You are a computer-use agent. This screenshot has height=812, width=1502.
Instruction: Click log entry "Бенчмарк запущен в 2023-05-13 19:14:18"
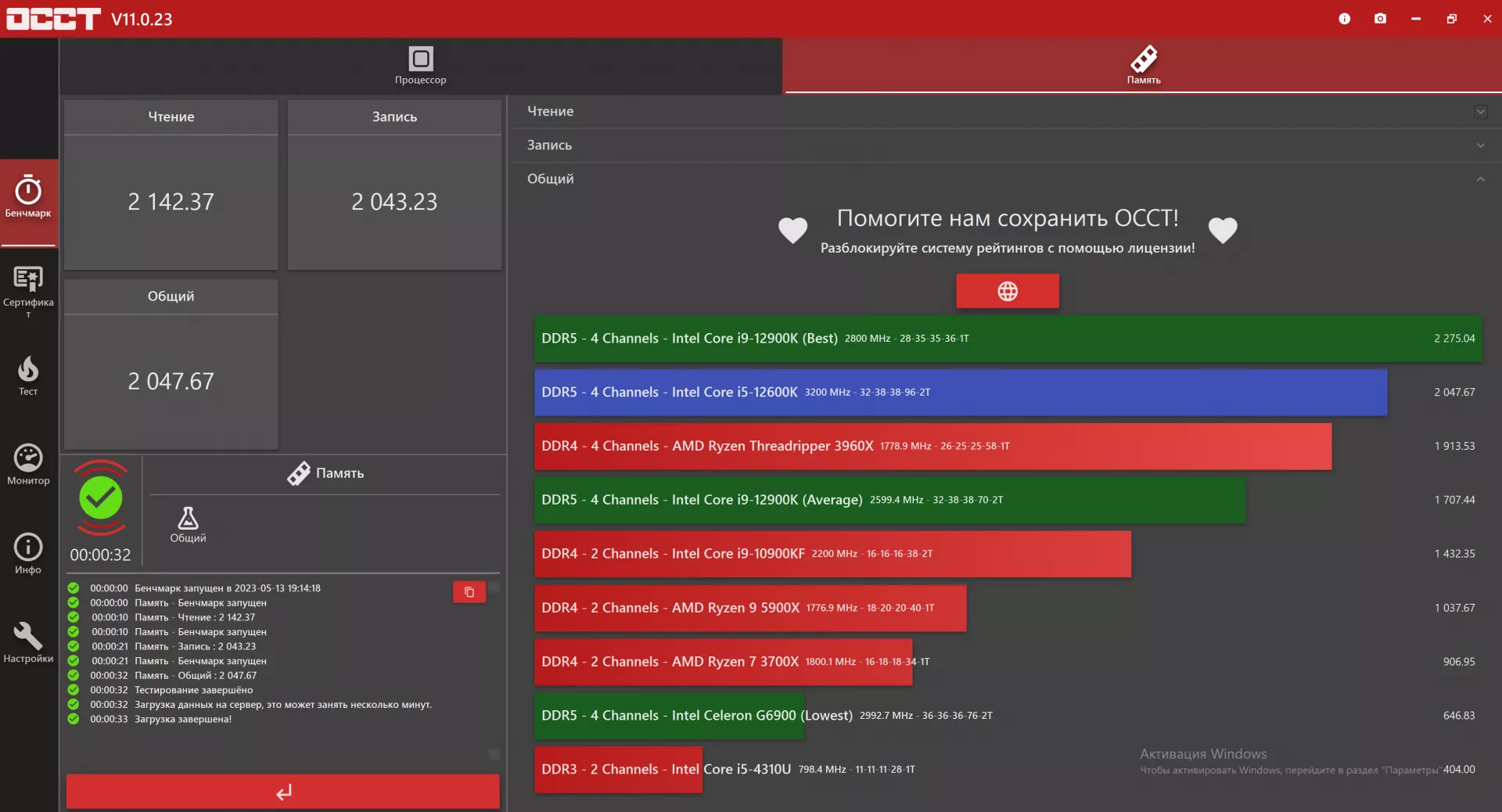point(228,588)
